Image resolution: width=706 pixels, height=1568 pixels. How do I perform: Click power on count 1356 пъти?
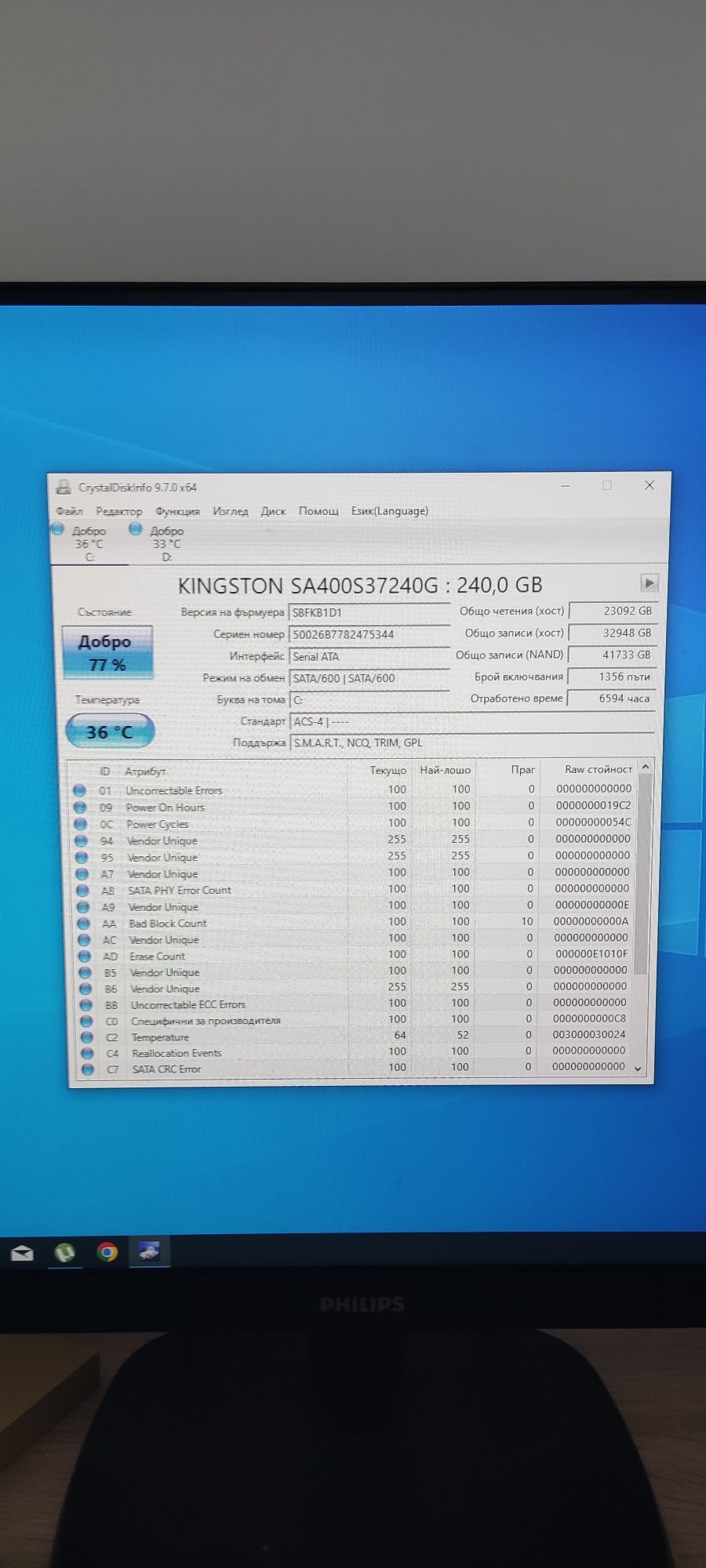[612, 677]
